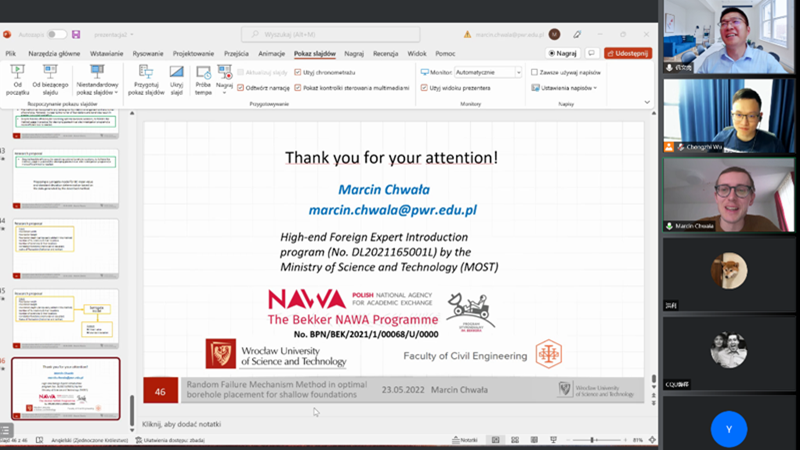This screenshot has height=450, width=800.
Task: Switch to the Wstawianie tab
Action: (107, 54)
